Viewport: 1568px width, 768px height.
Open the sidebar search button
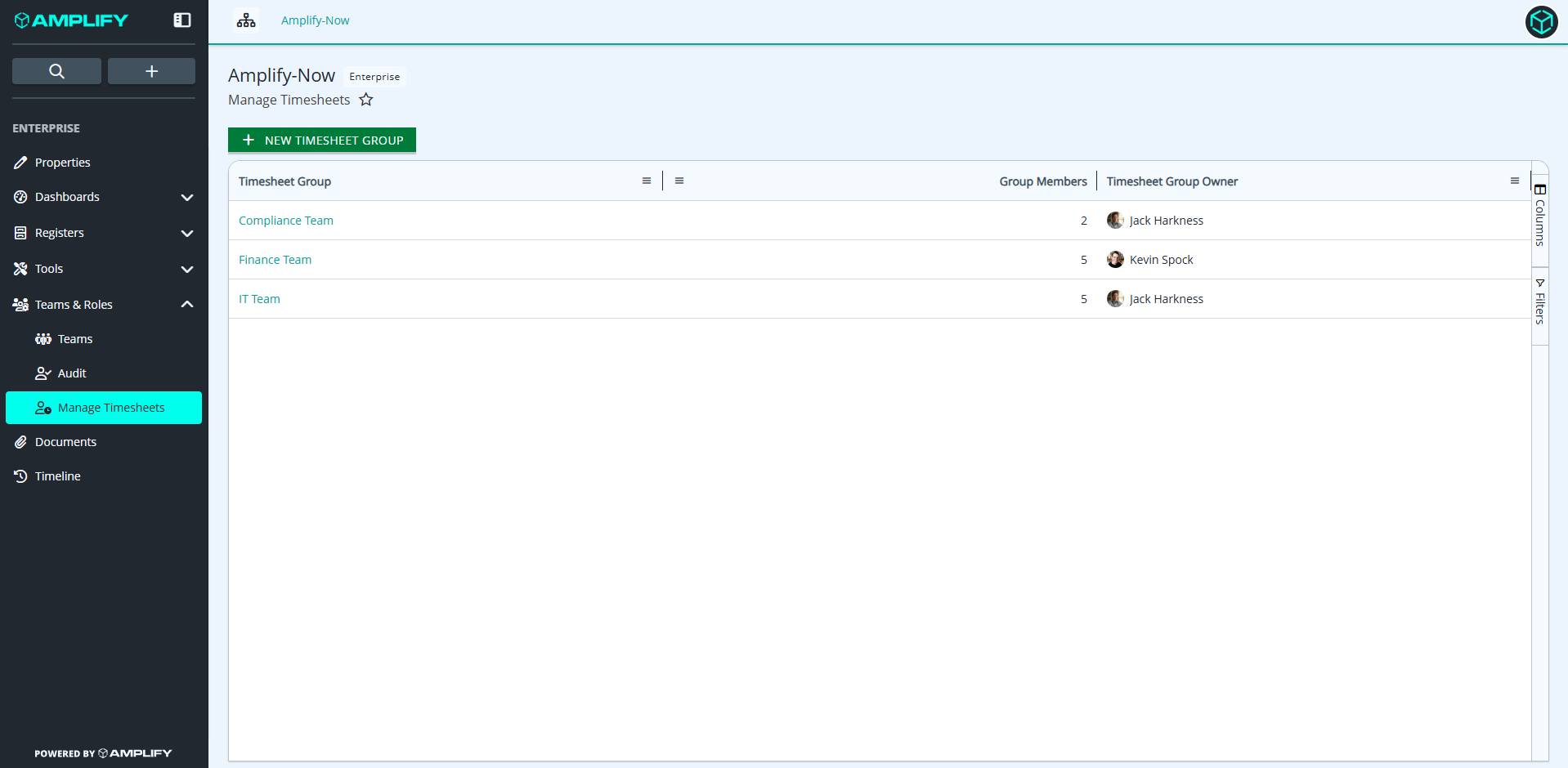56,71
